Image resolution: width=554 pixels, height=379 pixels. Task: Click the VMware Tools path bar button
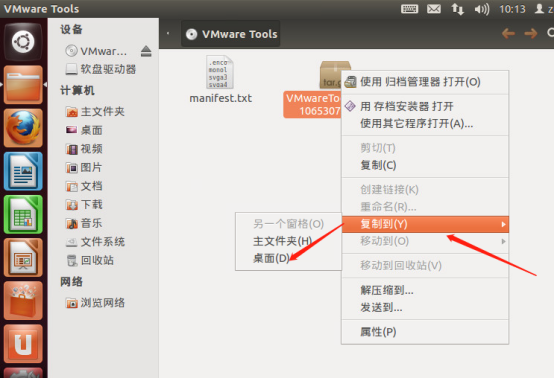point(231,34)
